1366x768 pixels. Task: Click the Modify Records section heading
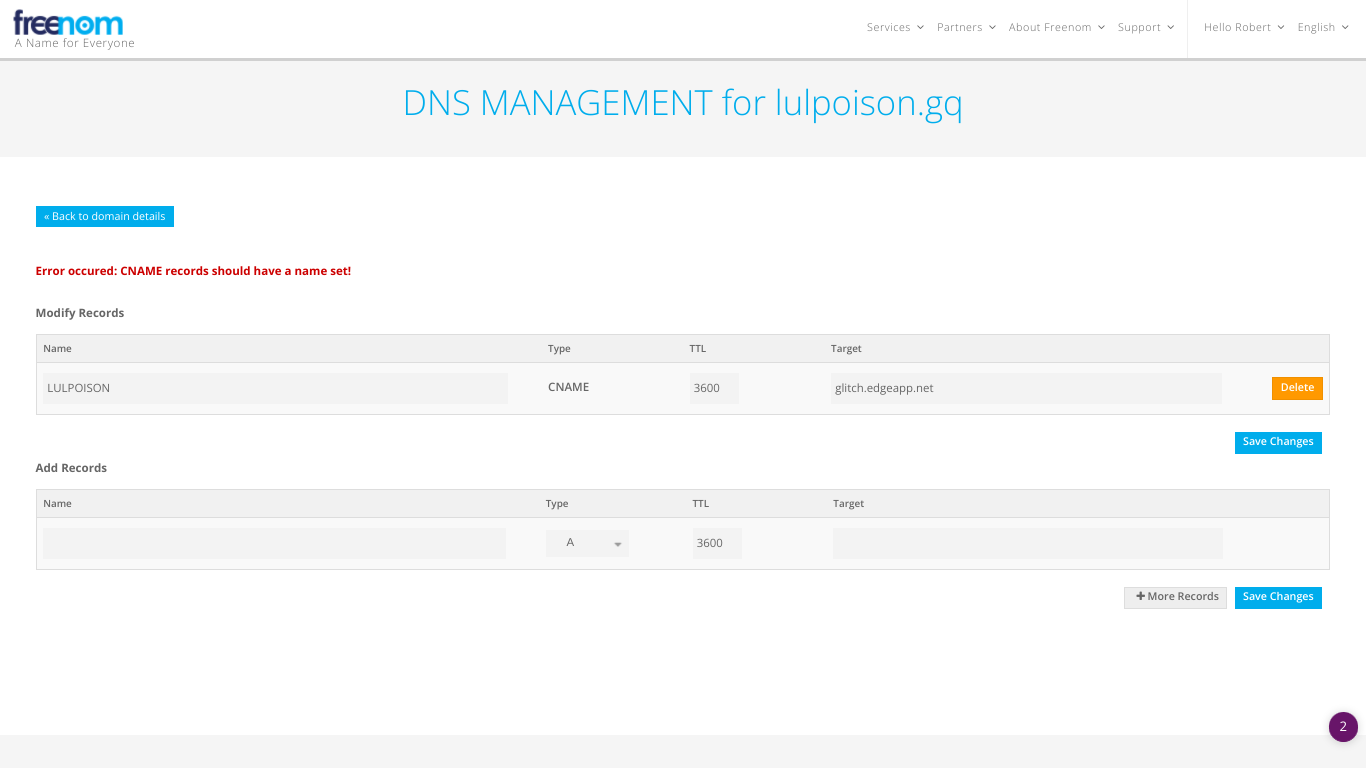click(x=80, y=313)
